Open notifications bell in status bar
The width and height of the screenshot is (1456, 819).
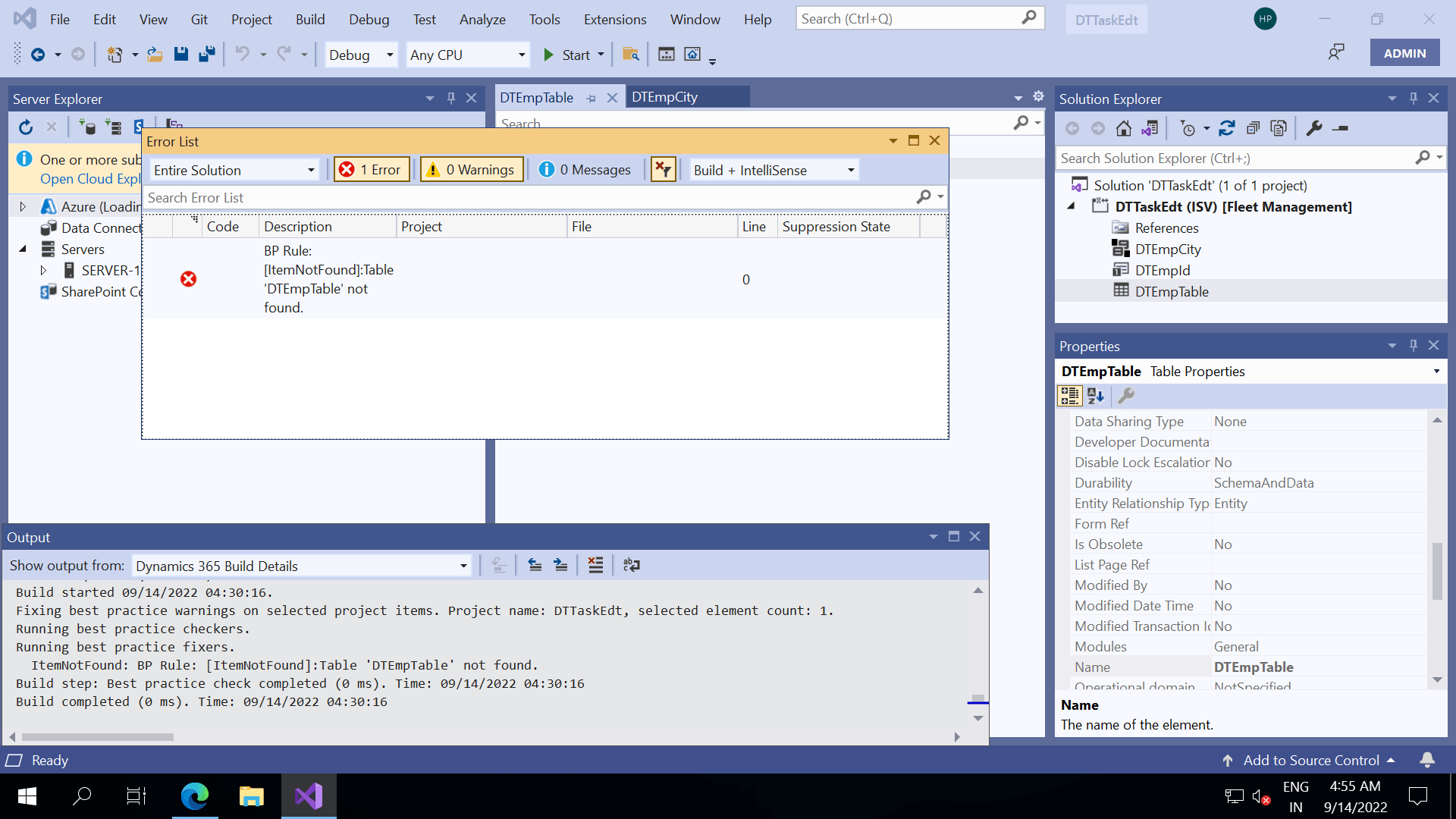pos(1427,760)
